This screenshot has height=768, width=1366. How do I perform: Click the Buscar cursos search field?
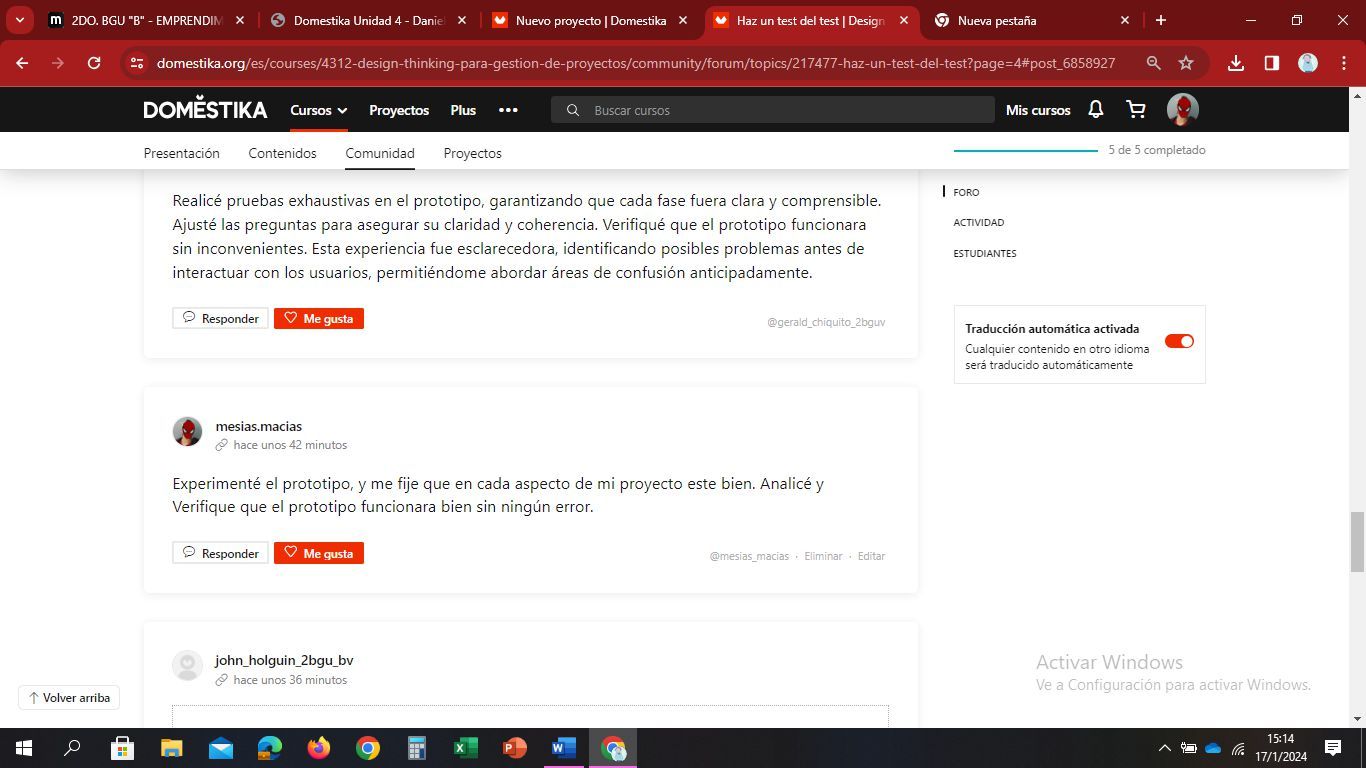pos(773,110)
